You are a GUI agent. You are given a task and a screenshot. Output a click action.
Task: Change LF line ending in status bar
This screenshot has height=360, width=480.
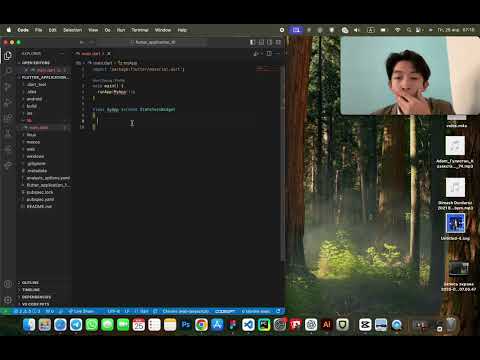(x=127, y=311)
